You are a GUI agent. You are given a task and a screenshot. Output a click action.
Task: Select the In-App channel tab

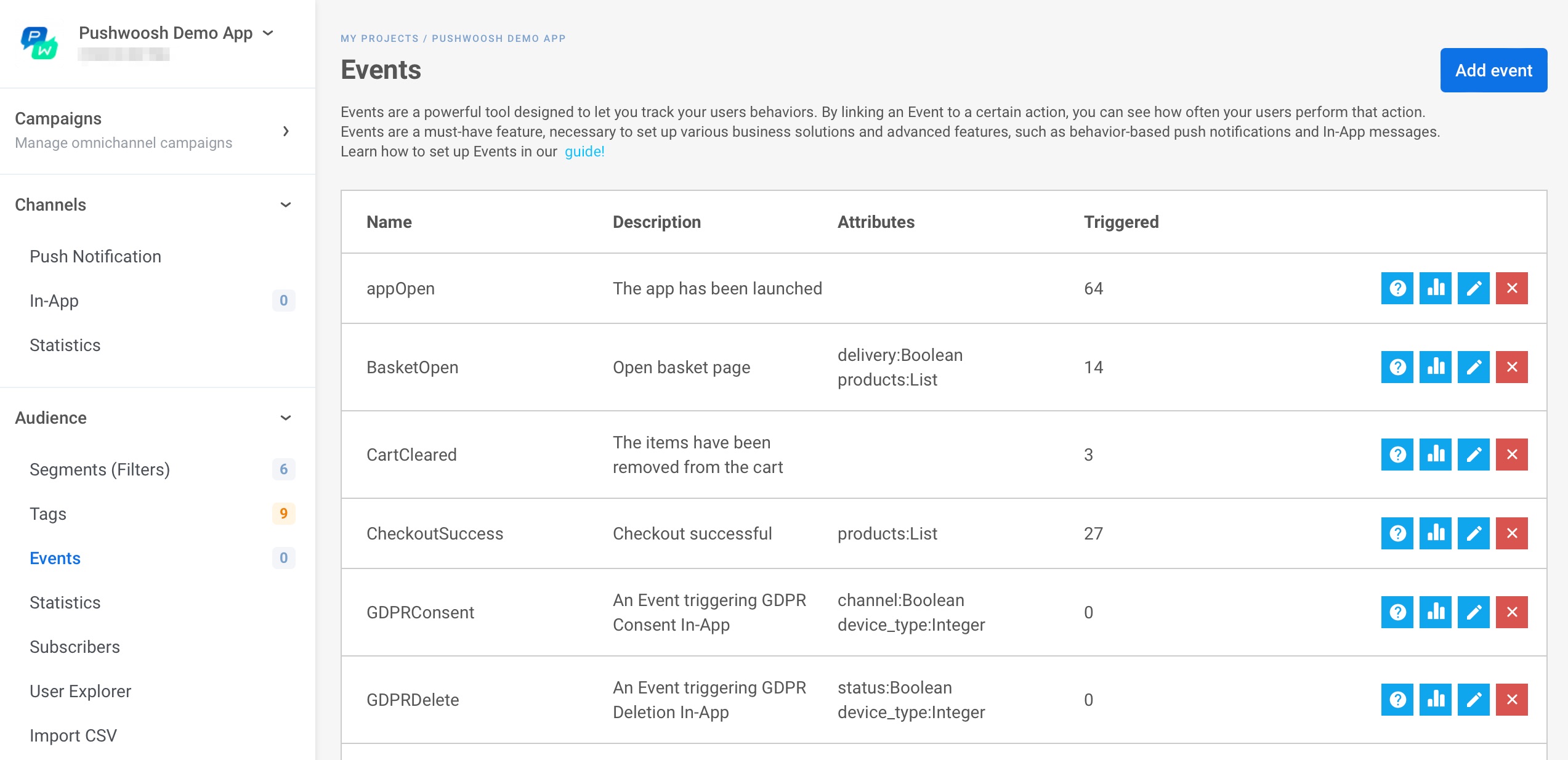(55, 300)
